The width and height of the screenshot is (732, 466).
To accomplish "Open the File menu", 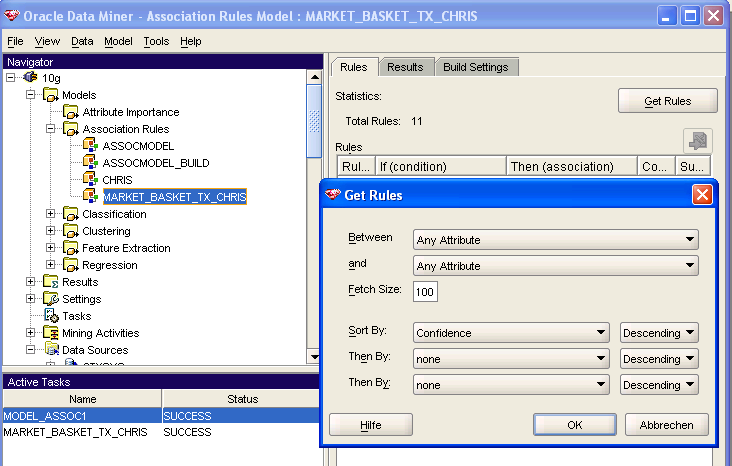I will (15, 42).
